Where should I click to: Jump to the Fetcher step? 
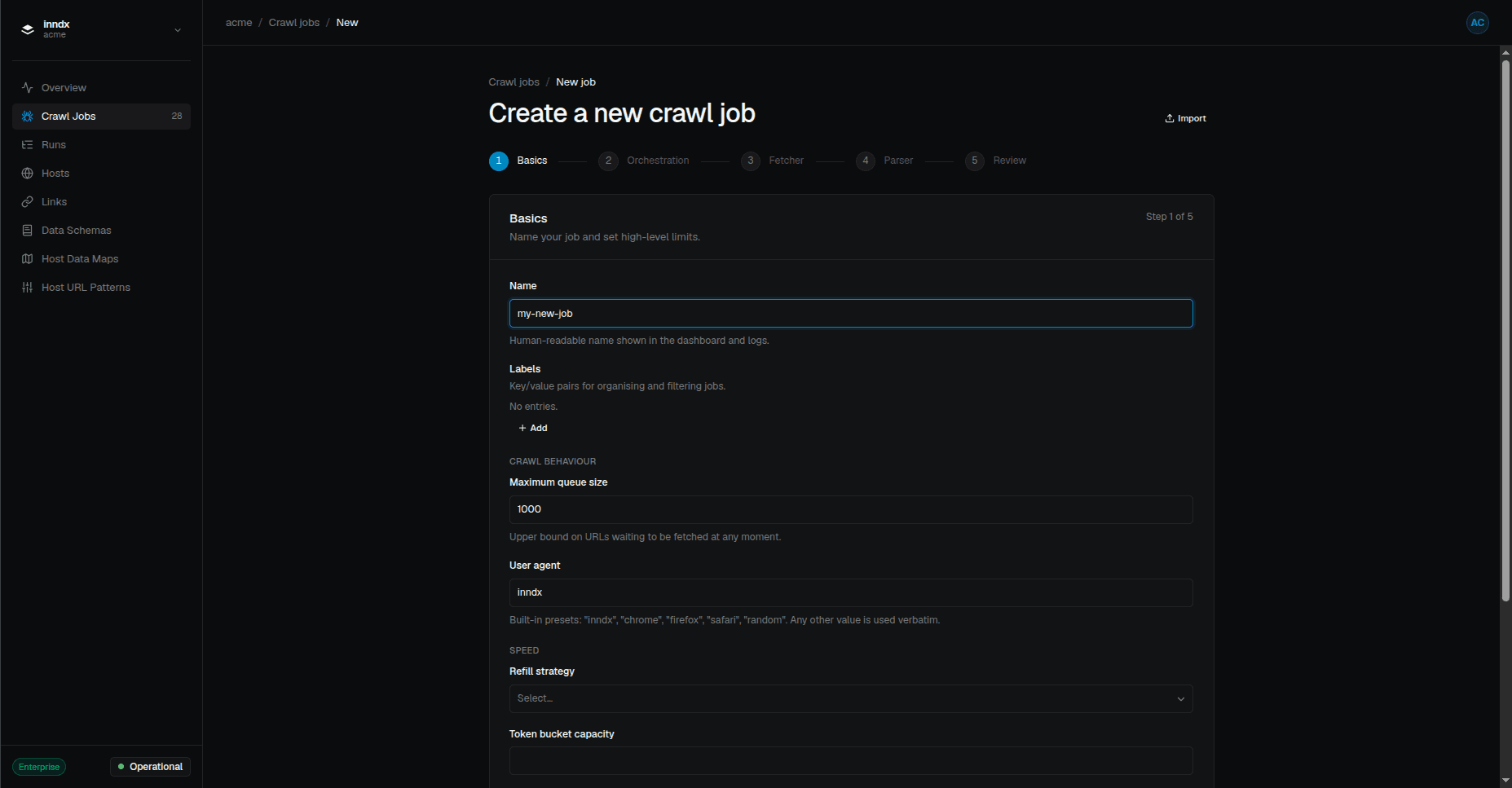[x=772, y=161]
